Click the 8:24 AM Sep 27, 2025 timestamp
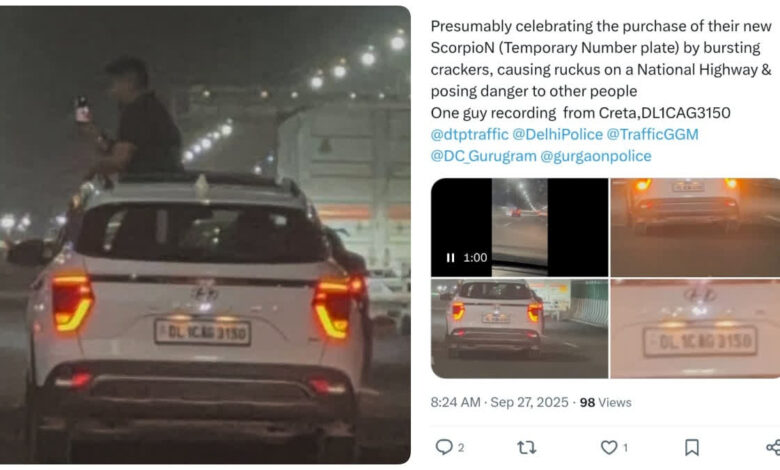 point(499,402)
